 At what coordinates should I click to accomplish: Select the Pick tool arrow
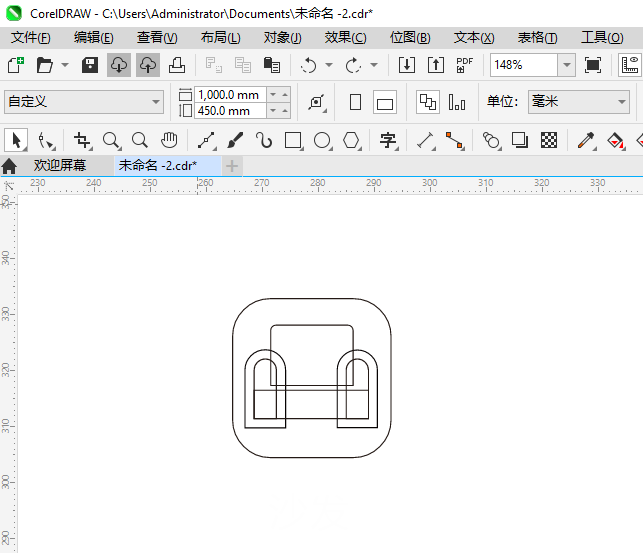click(x=16, y=140)
